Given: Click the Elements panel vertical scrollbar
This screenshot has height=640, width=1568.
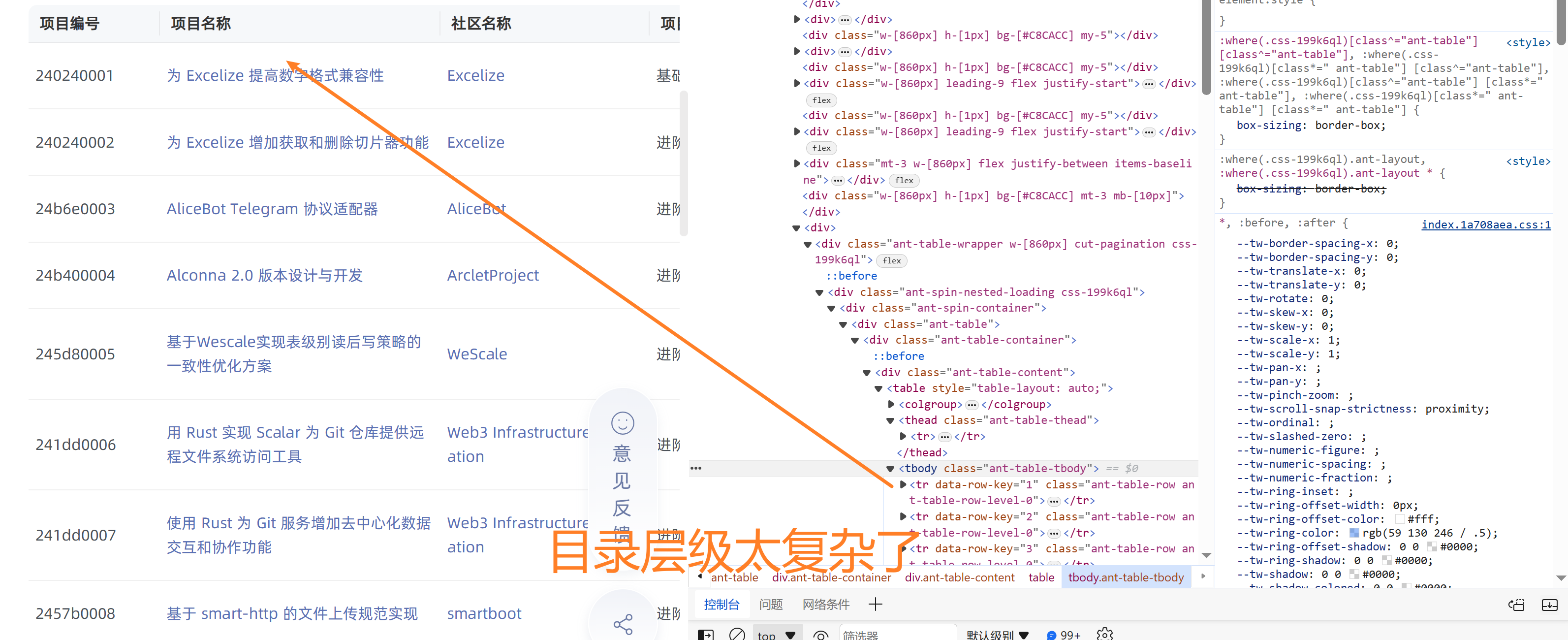Looking at the screenshot, I should point(1206,47).
